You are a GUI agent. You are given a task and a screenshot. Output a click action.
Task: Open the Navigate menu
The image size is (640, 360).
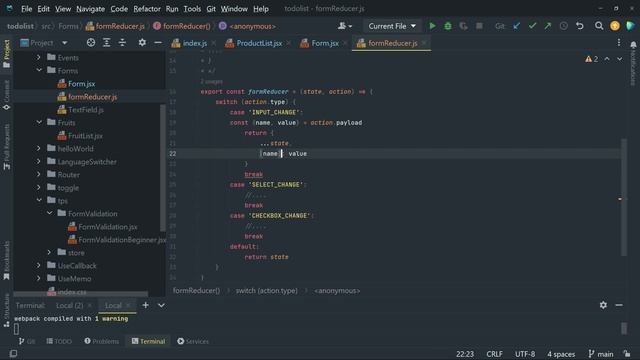[x=90, y=9]
